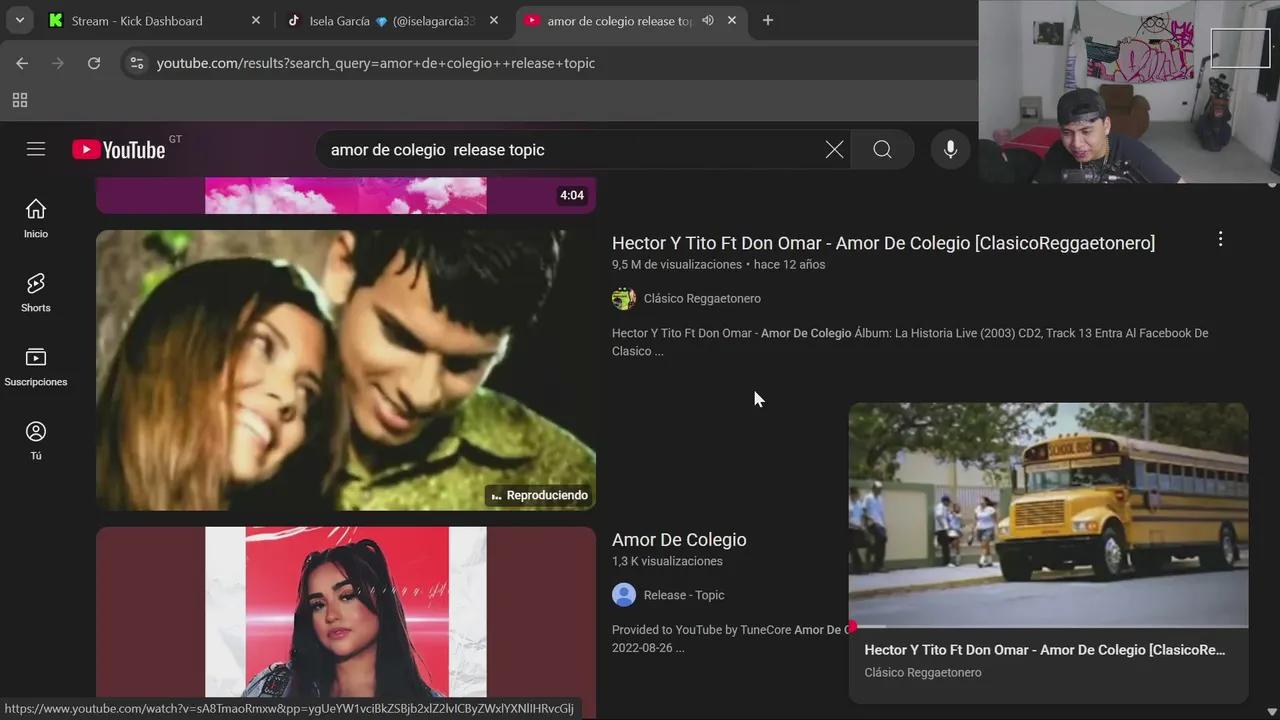Play the Amor De Colegio red cover thumbnail
Screen dimensions: 1280x720
coord(346,612)
